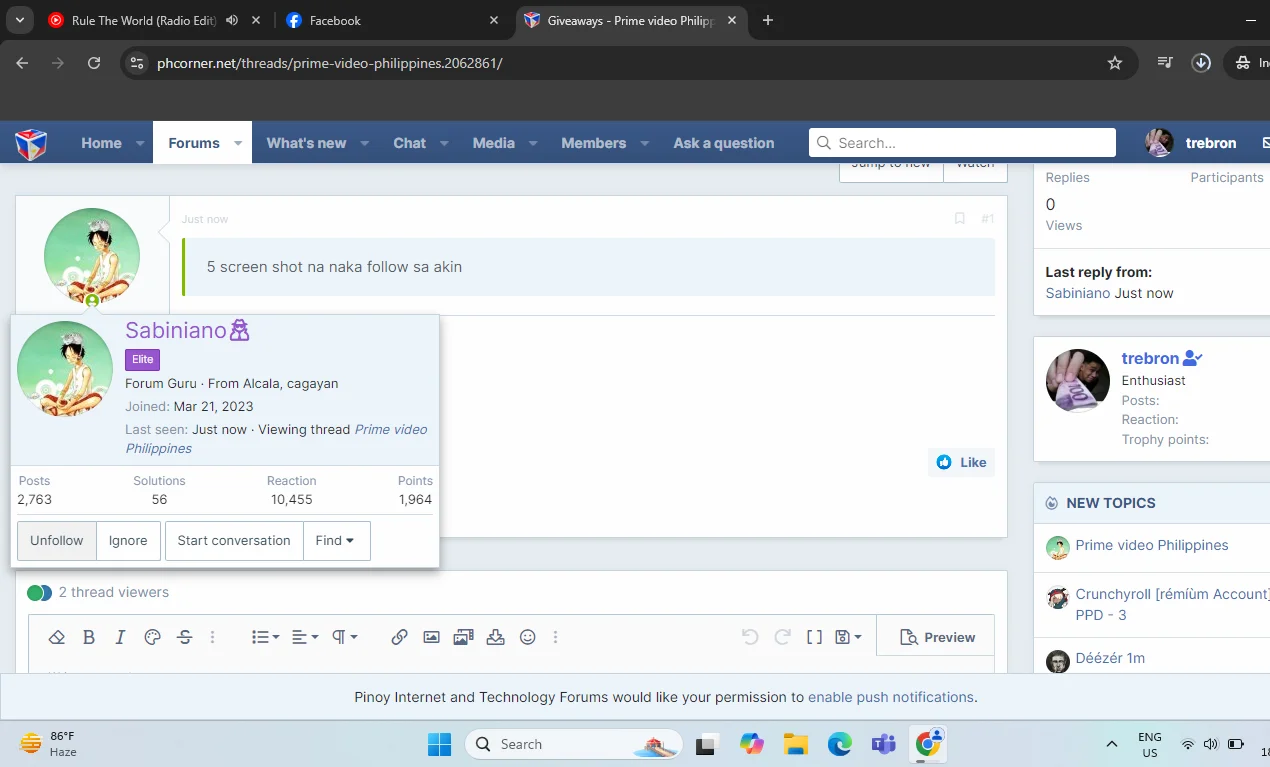Expand the list options dropdown
This screenshot has height=767, width=1270.
coord(265,637)
